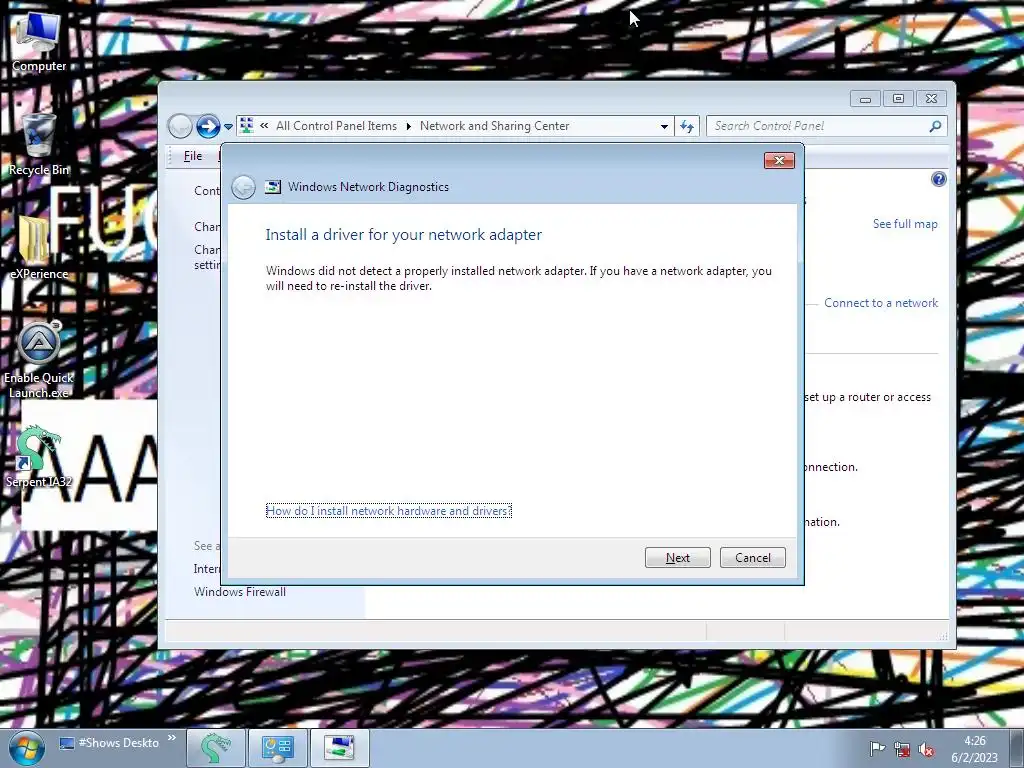Click the Windows Start orb
Viewport: 1024px width, 768px height.
(26, 748)
